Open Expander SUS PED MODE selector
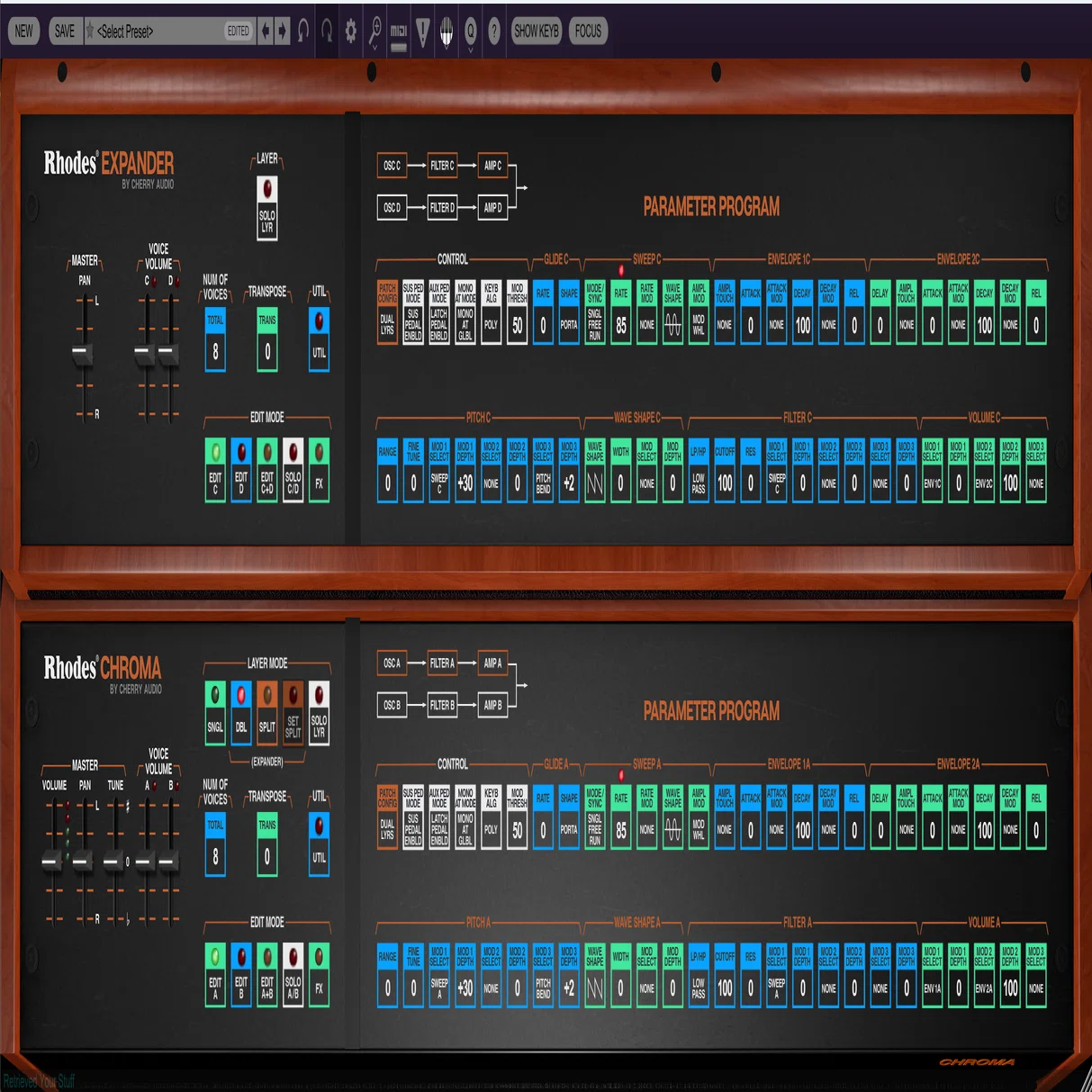This screenshot has width=1092, height=1092. (x=413, y=311)
